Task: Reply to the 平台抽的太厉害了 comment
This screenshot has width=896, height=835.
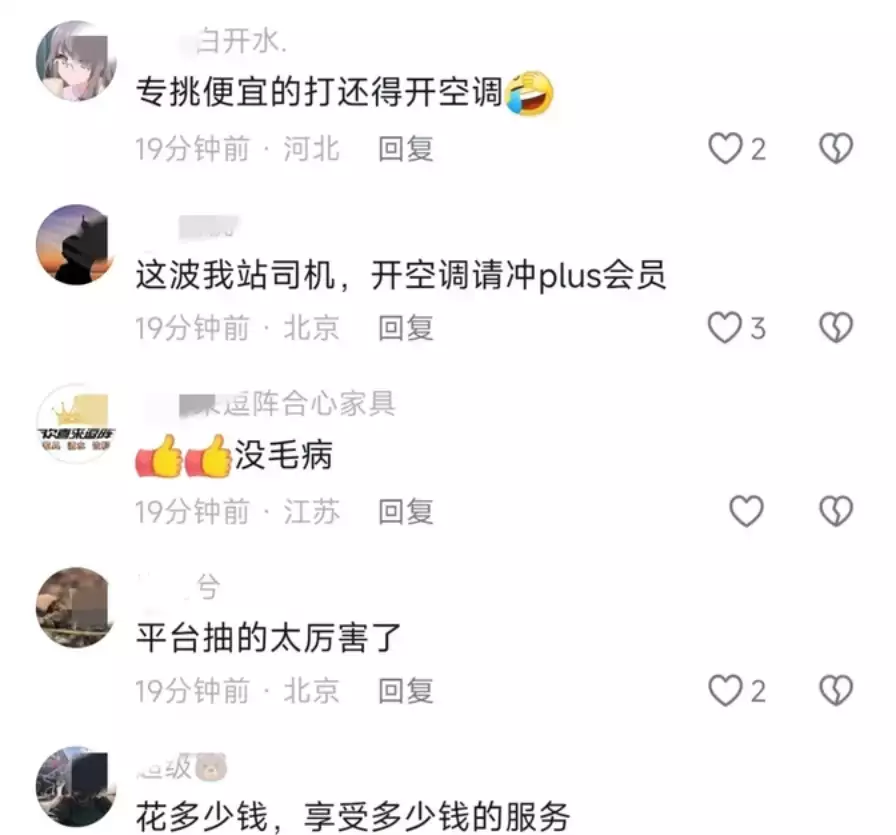Action: pos(406,691)
